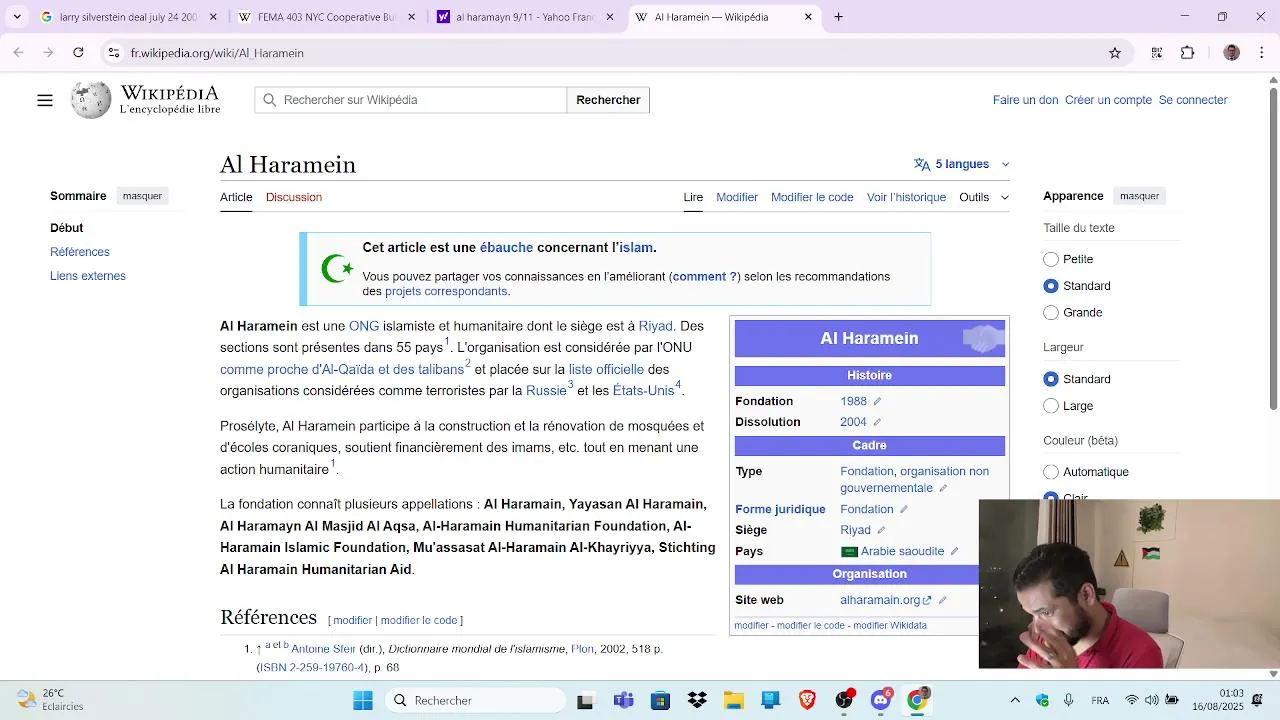Open the Voir l'historique tab
The width and height of the screenshot is (1280, 720).
[x=906, y=197]
